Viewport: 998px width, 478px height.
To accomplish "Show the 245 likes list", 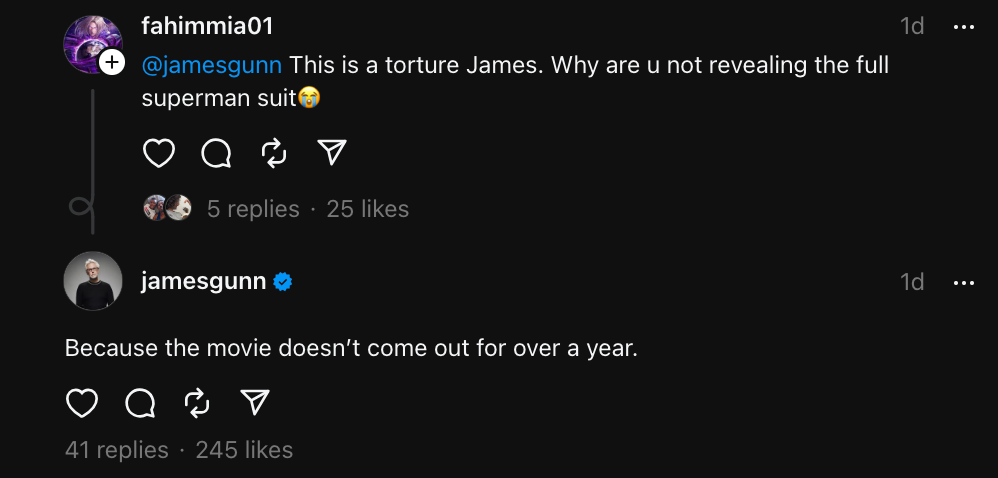I will click(x=245, y=450).
